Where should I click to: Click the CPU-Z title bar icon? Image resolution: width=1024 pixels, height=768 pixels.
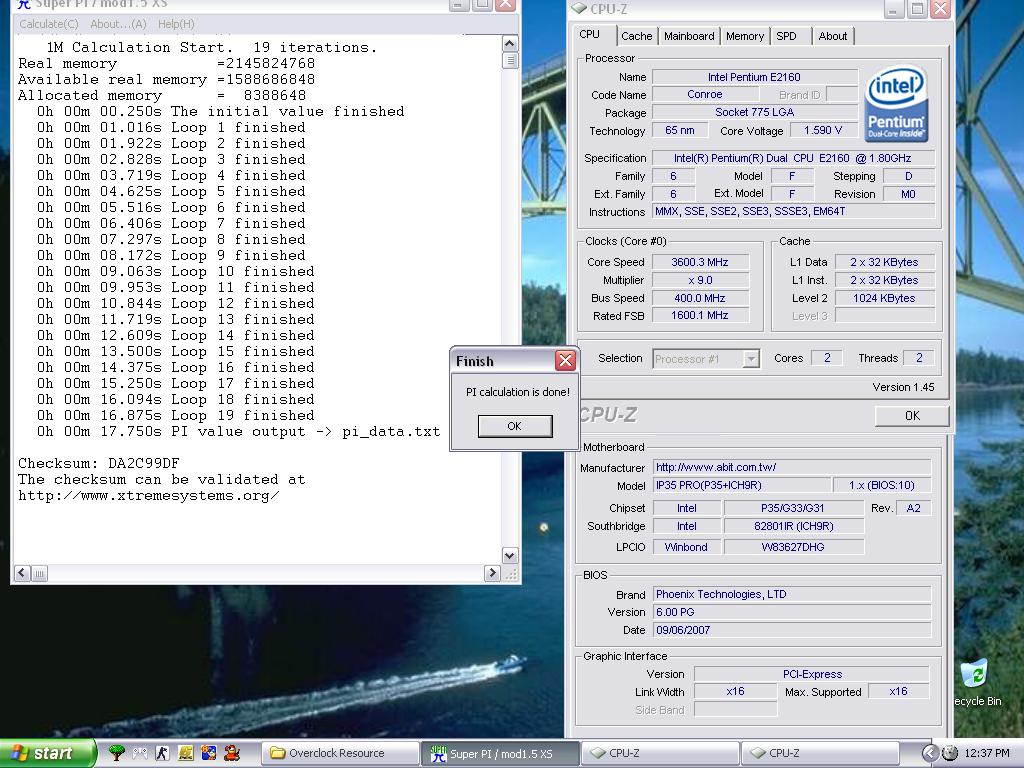[579, 8]
